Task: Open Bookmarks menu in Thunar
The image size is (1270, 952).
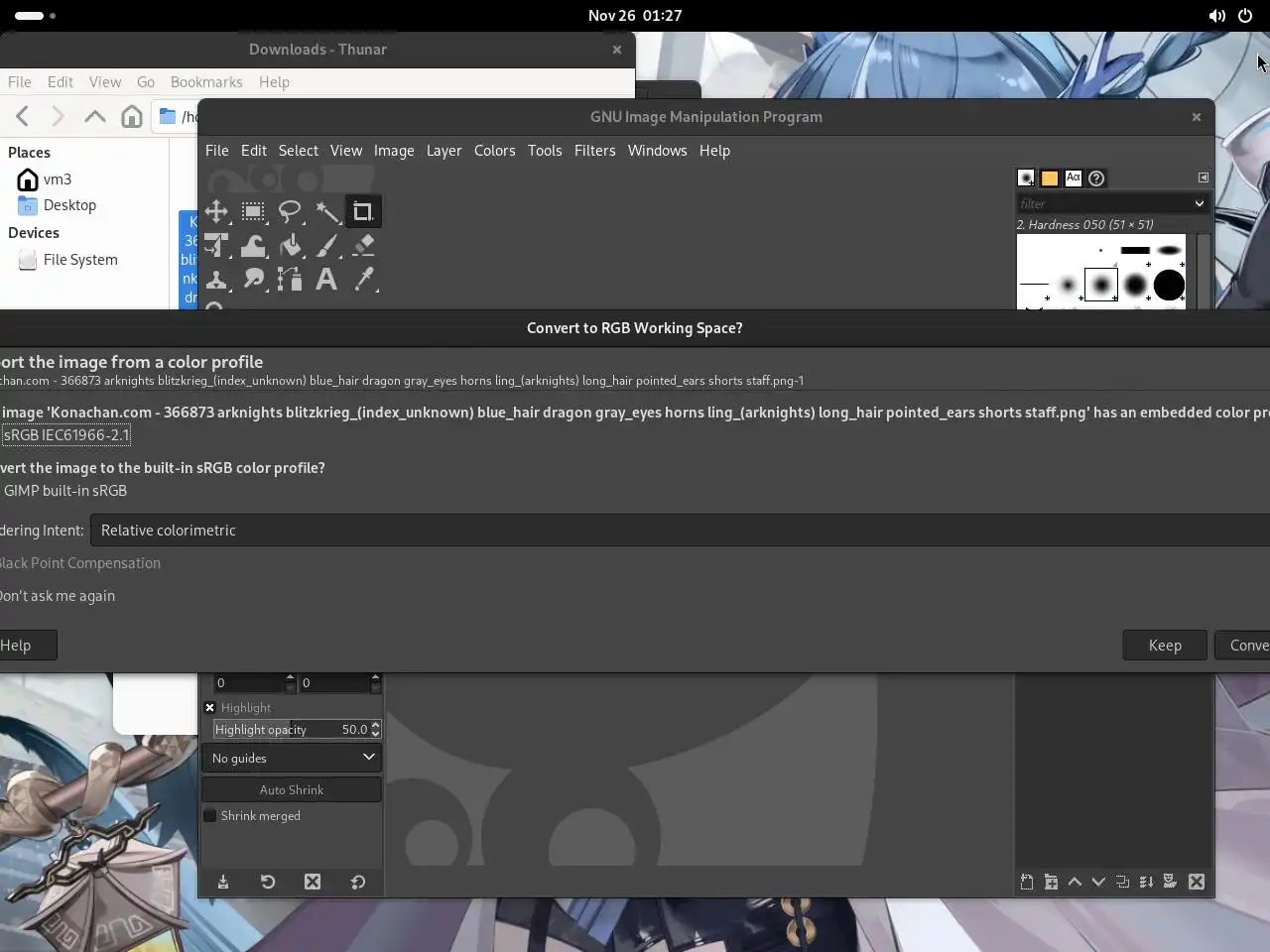Action: (206, 82)
